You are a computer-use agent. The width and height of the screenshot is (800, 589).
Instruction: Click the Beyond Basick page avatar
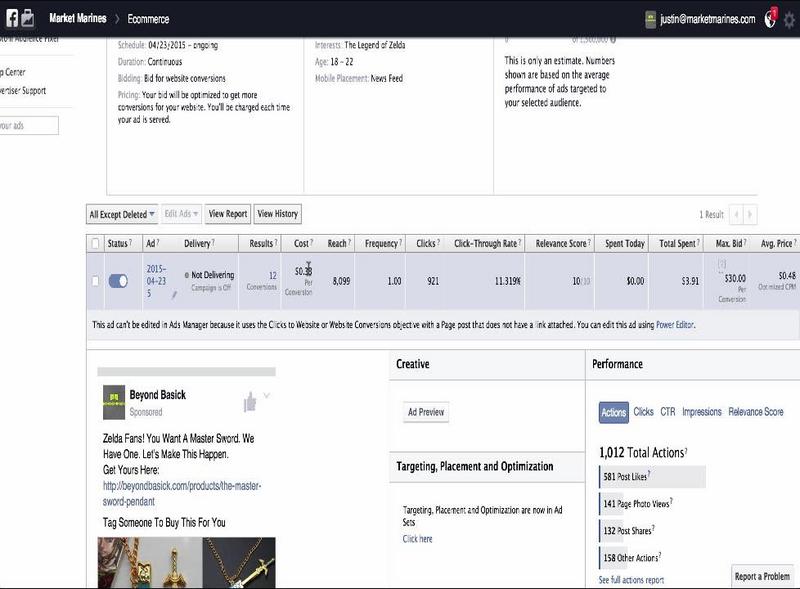click(114, 402)
